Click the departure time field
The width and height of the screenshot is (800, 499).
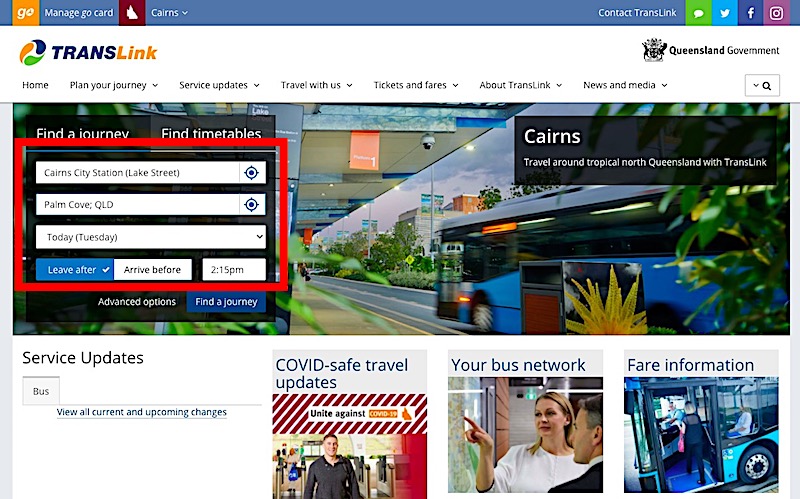pos(235,270)
